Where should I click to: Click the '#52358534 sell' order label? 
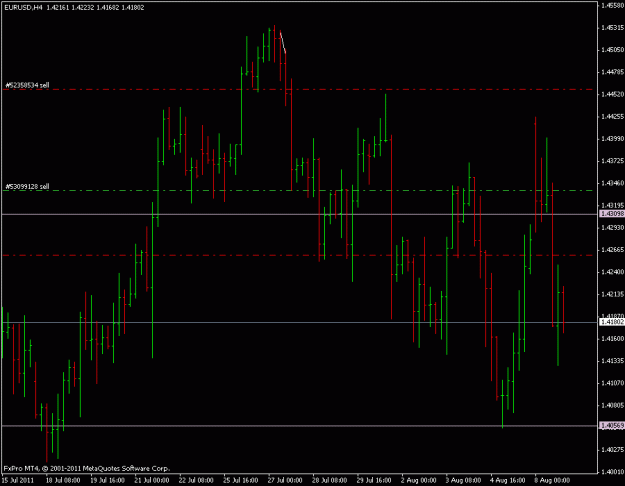28,85
